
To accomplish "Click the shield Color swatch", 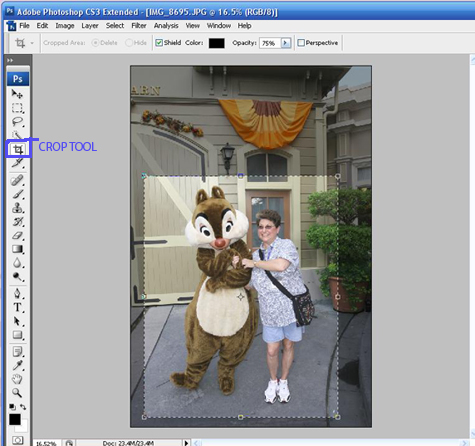I will [216, 43].
